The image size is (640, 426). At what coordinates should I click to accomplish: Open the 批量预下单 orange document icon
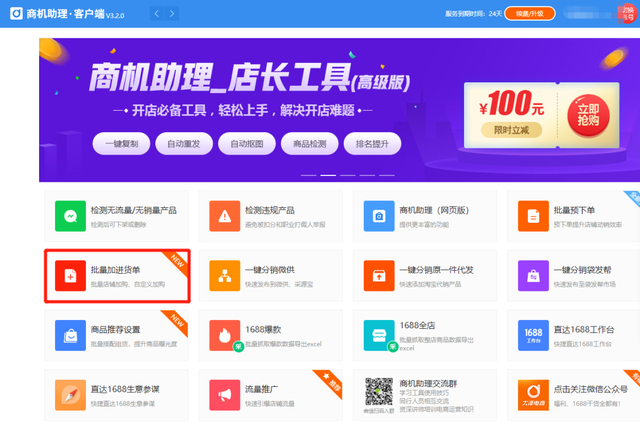[x=533, y=216]
